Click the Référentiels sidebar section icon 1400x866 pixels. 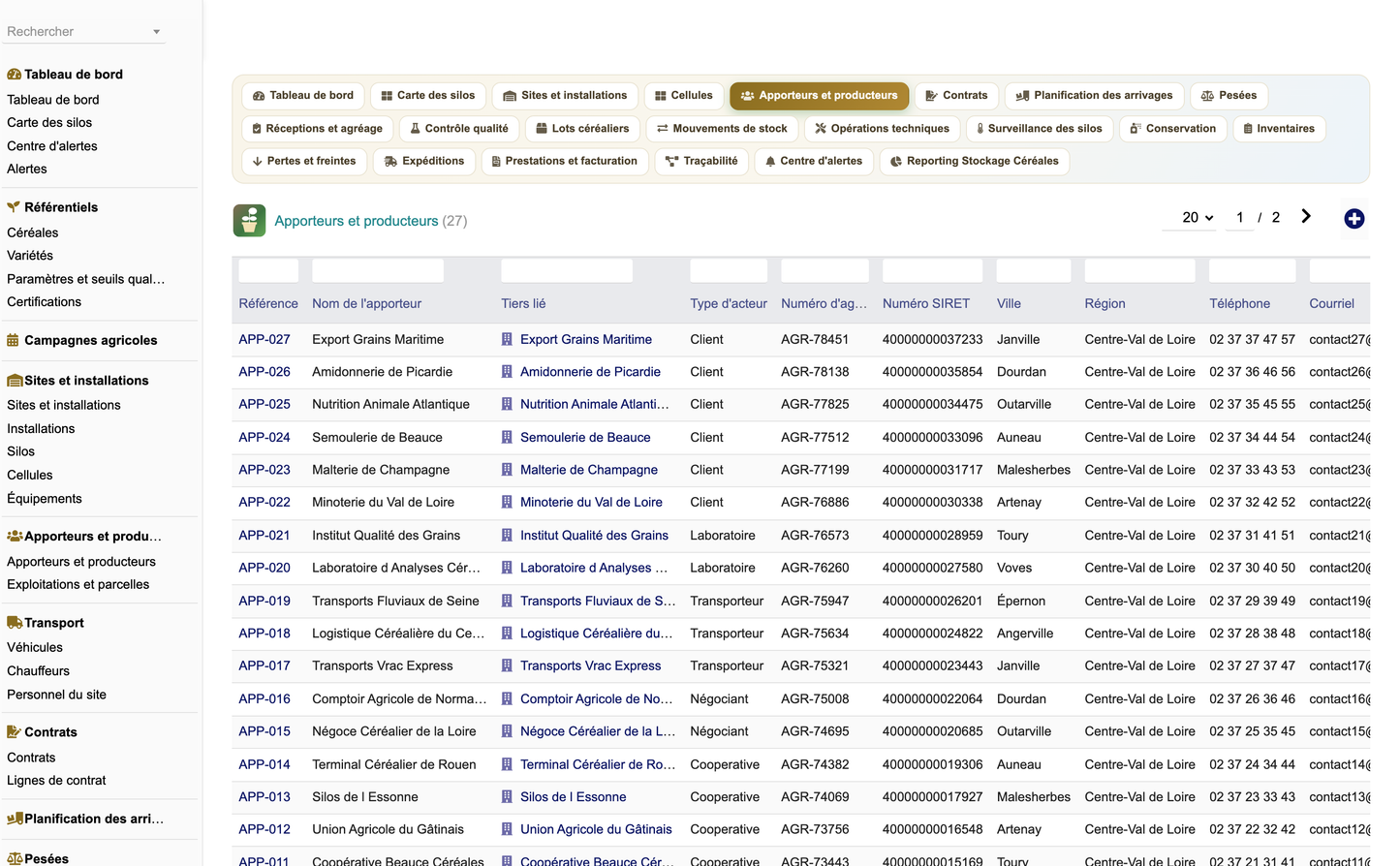[x=15, y=207]
